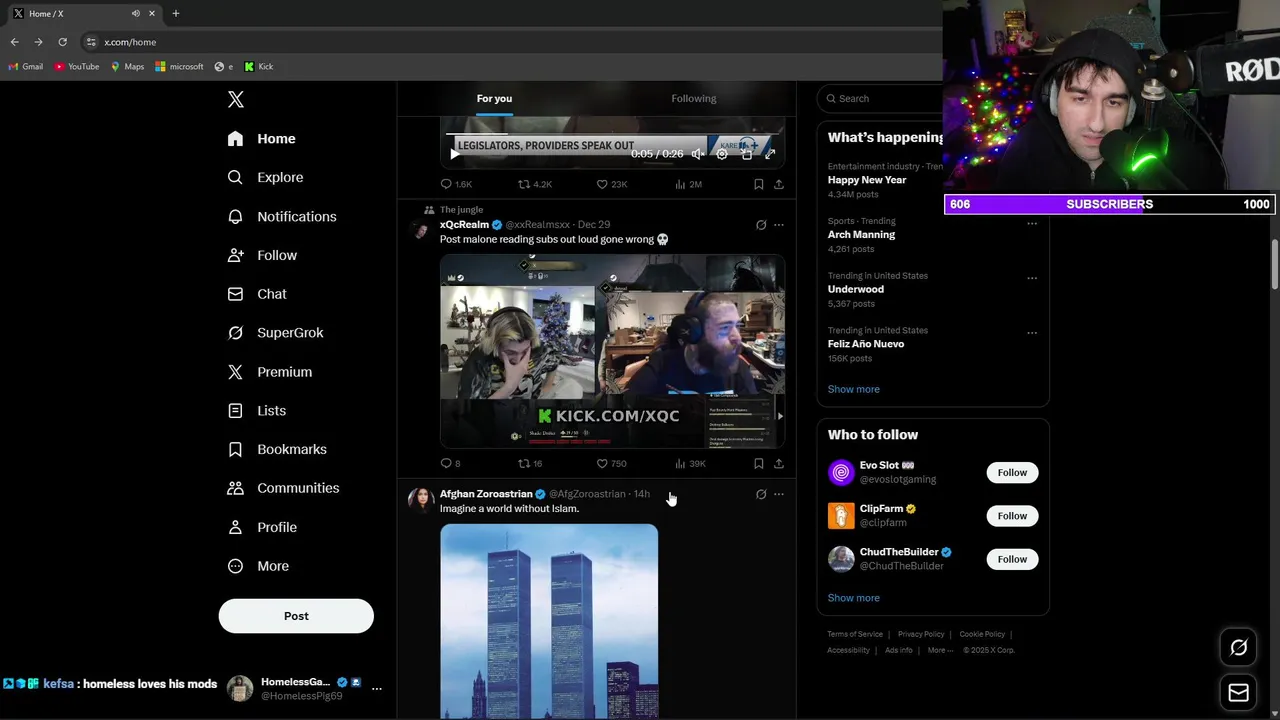Click Grok icon on xQcRealm post
Viewport: 1280px width, 720px height.
click(x=761, y=225)
